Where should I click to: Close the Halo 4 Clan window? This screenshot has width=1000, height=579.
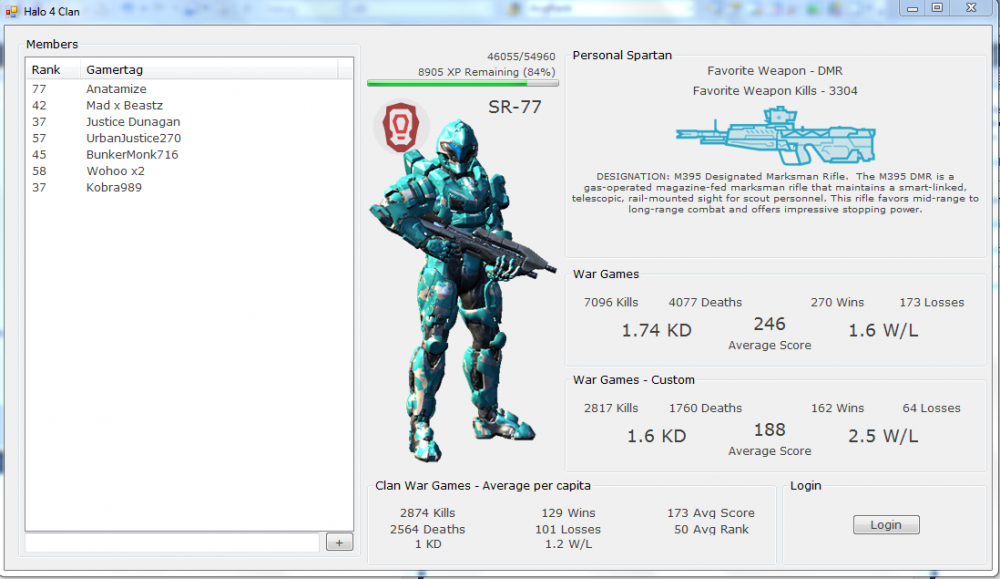(x=968, y=8)
